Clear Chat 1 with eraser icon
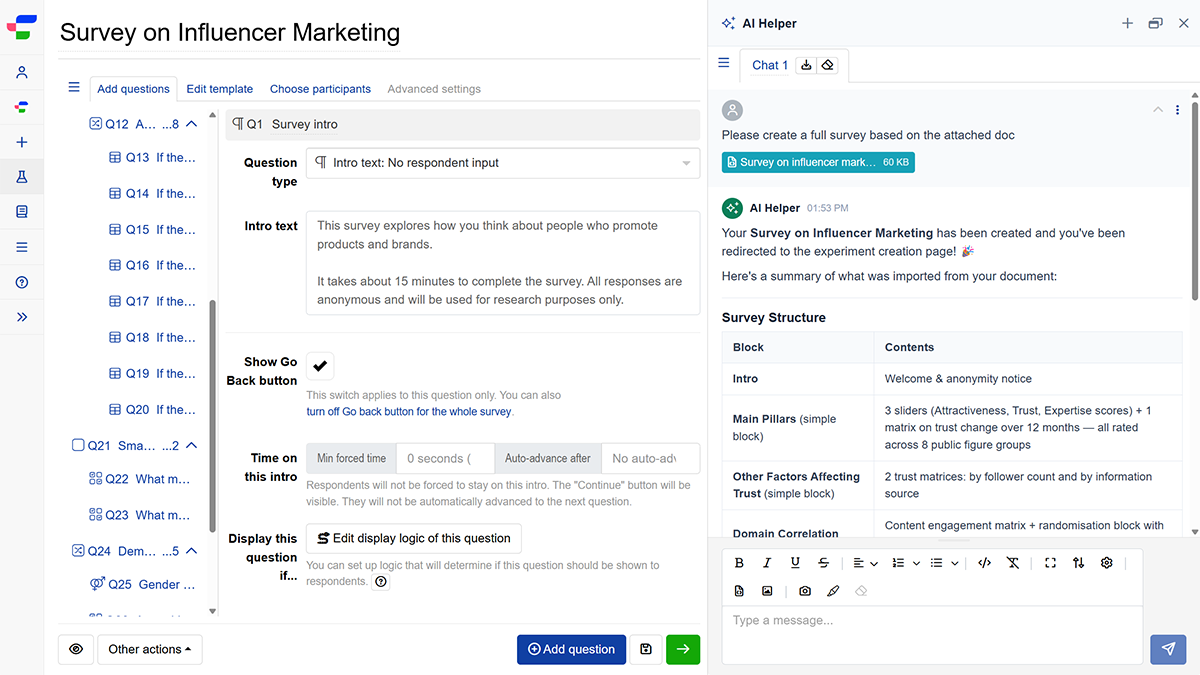1200x675 pixels. click(827, 65)
